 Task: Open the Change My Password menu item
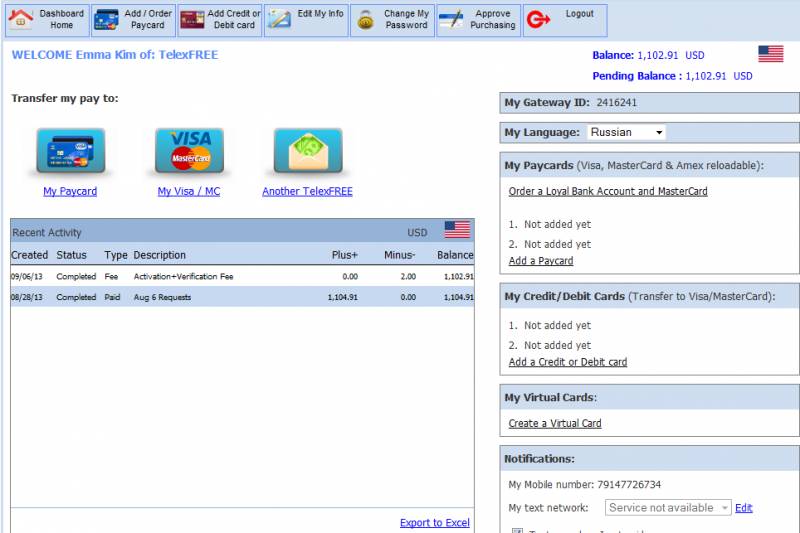click(392, 20)
